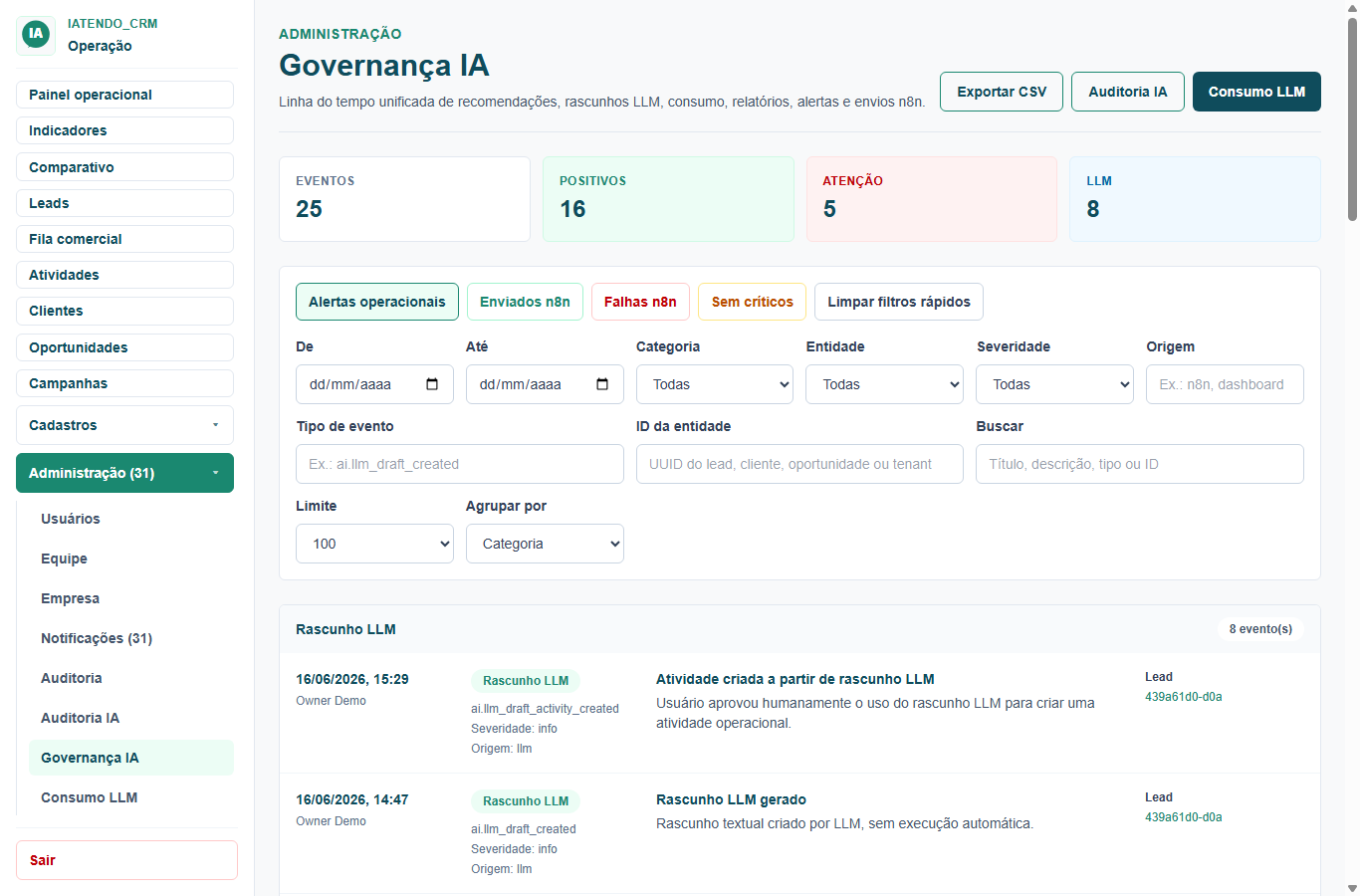Image resolution: width=1360 pixels, height=896 pixels.
Task: Open Empresa submenu item
Action: pos(130,598)
